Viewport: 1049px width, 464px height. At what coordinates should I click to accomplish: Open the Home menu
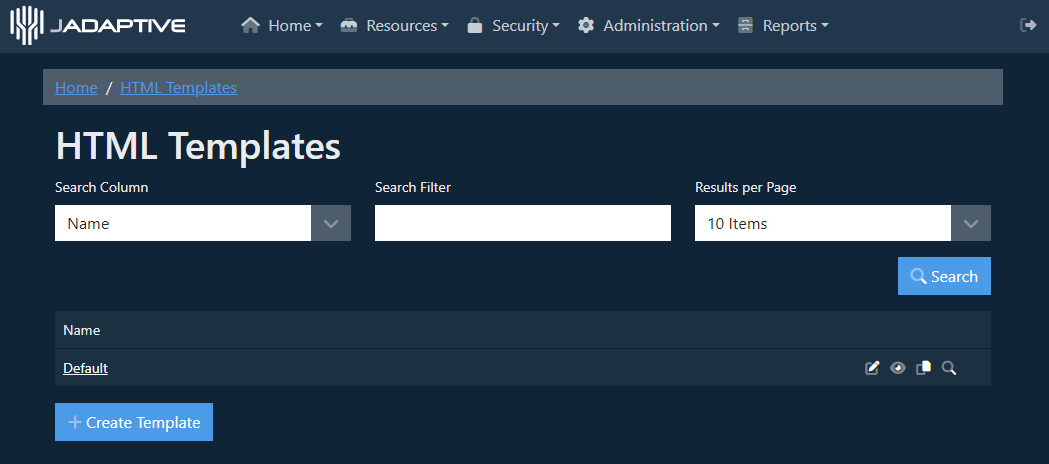pyautogui.click(x=282, y=26)
